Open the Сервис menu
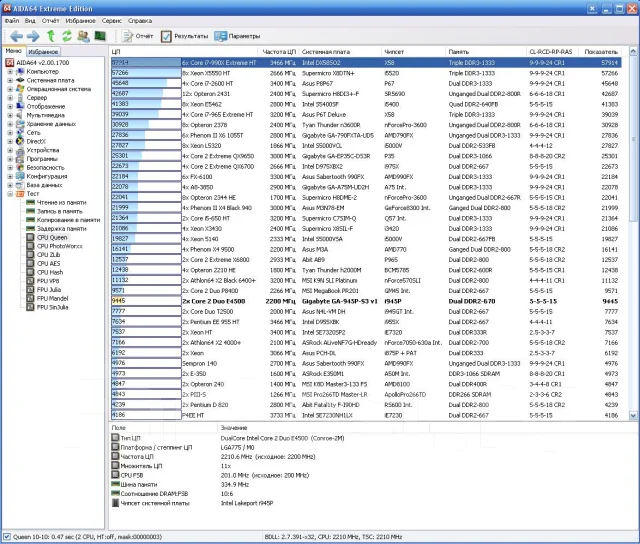Image resolution: width=640 pixels, height=544 pixels. tap(111, 21)
